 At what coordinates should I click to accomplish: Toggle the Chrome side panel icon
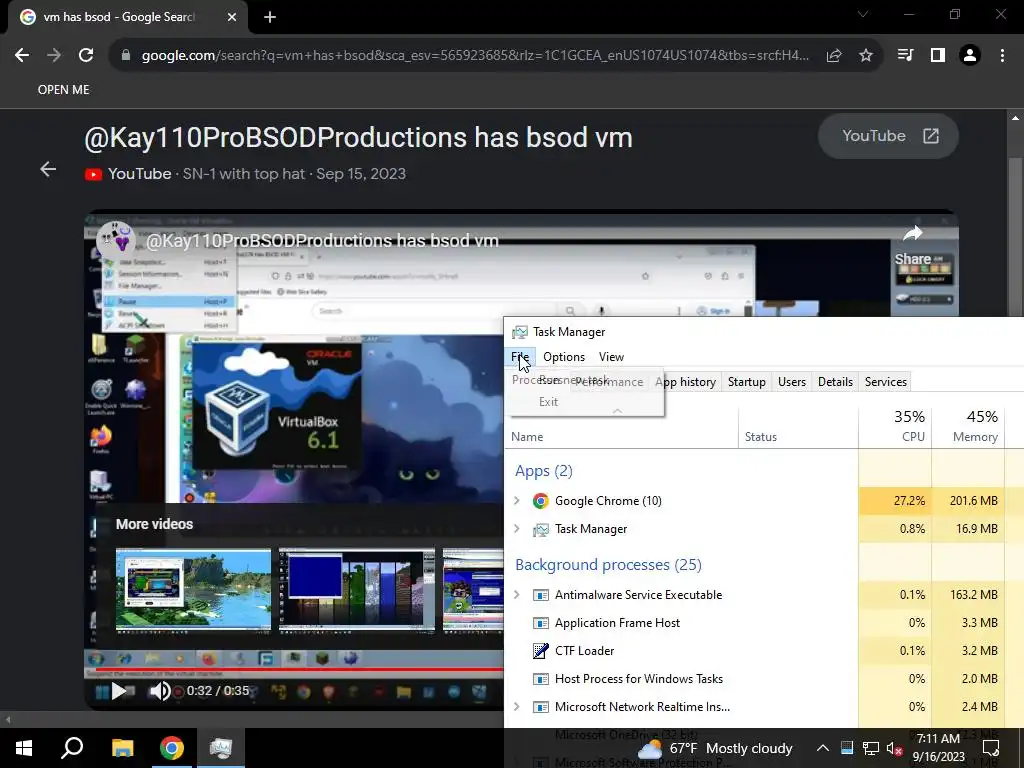pos(938,56)
